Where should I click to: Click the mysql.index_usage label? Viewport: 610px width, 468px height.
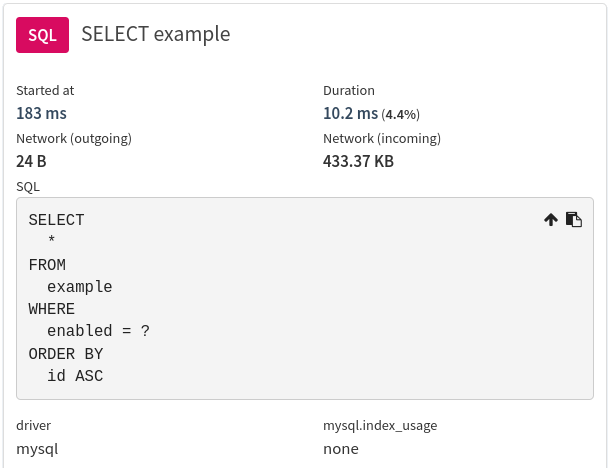[x=380, y=426]
